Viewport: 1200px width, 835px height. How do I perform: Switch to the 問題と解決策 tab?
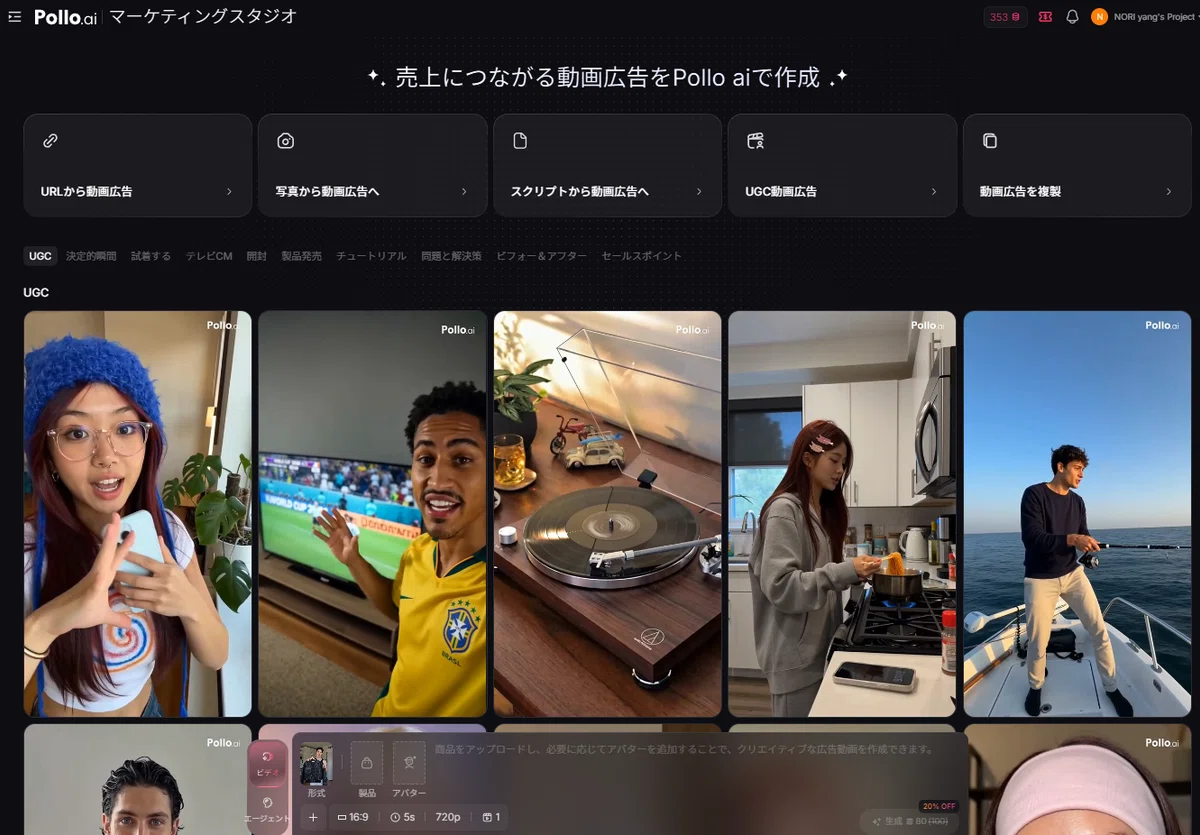[x=451, y=256]
